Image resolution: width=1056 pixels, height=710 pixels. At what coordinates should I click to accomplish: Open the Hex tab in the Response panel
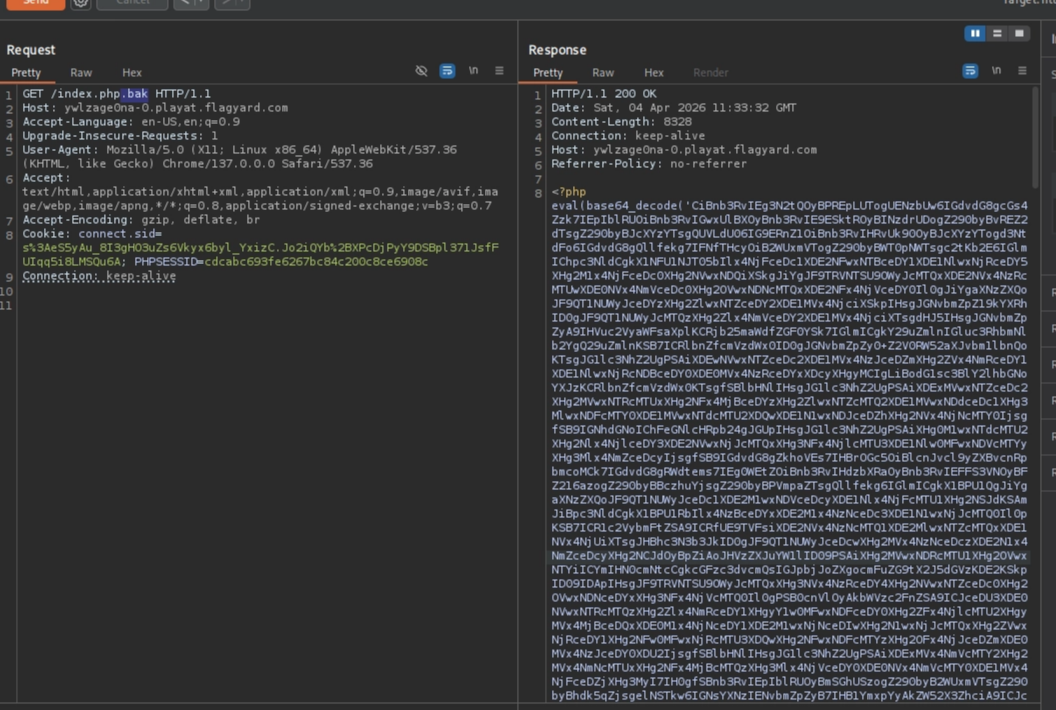[x=653, y=73]
